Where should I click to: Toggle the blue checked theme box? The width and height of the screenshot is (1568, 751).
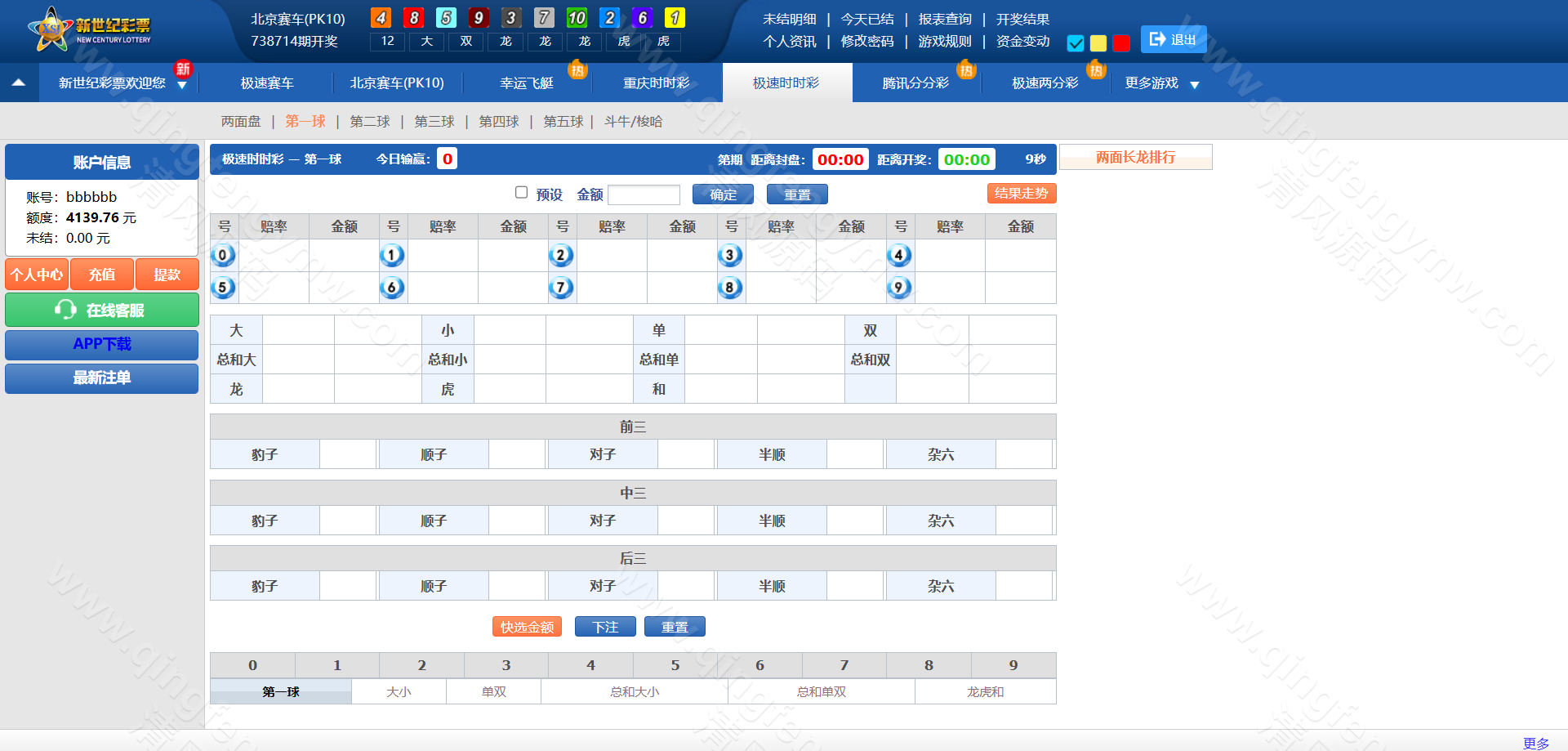pos(1076,43)
